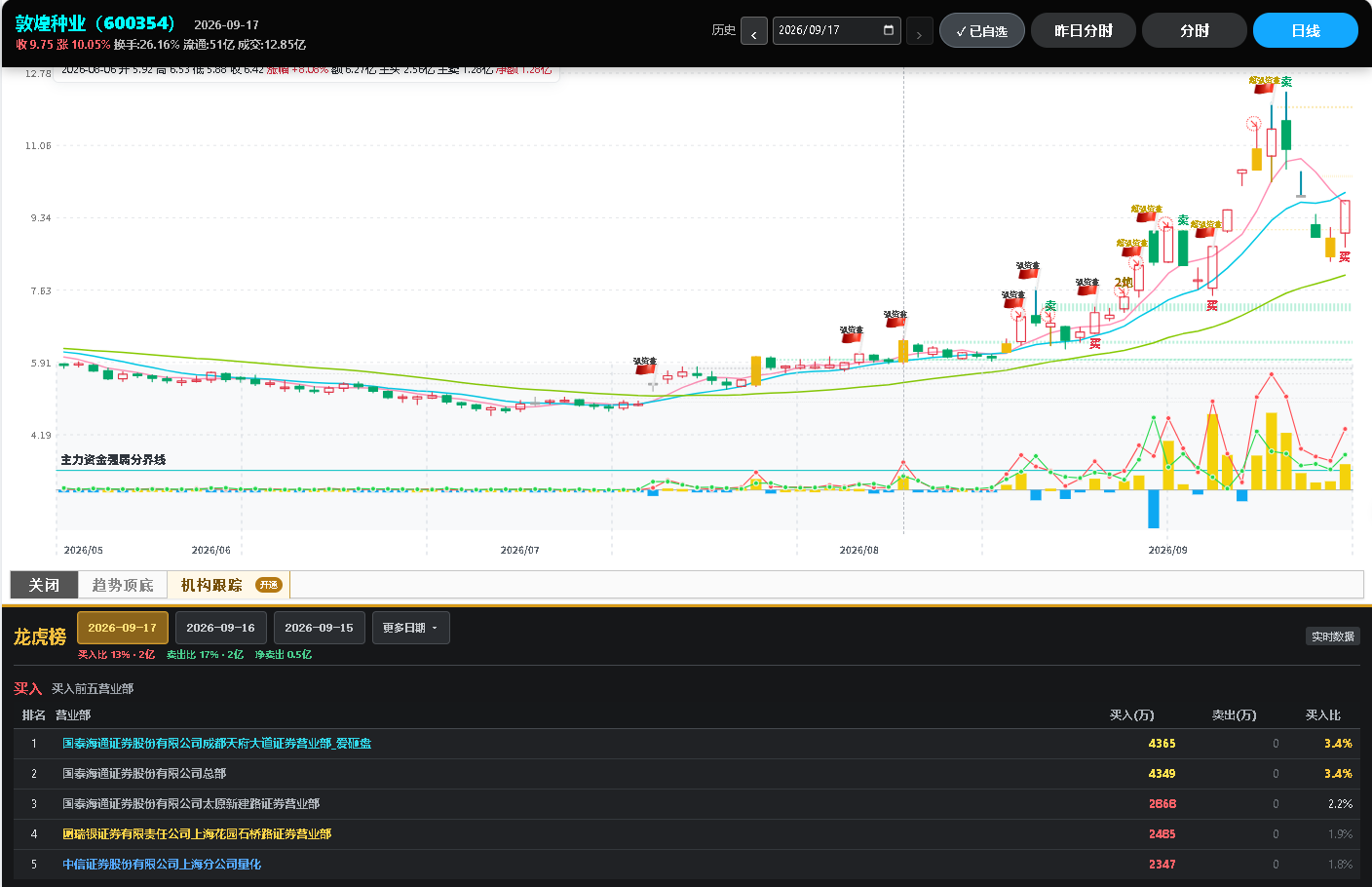Click the red 买 signal at the chart's far right
Screen dimensions: 1372x887
point(1344,257)
